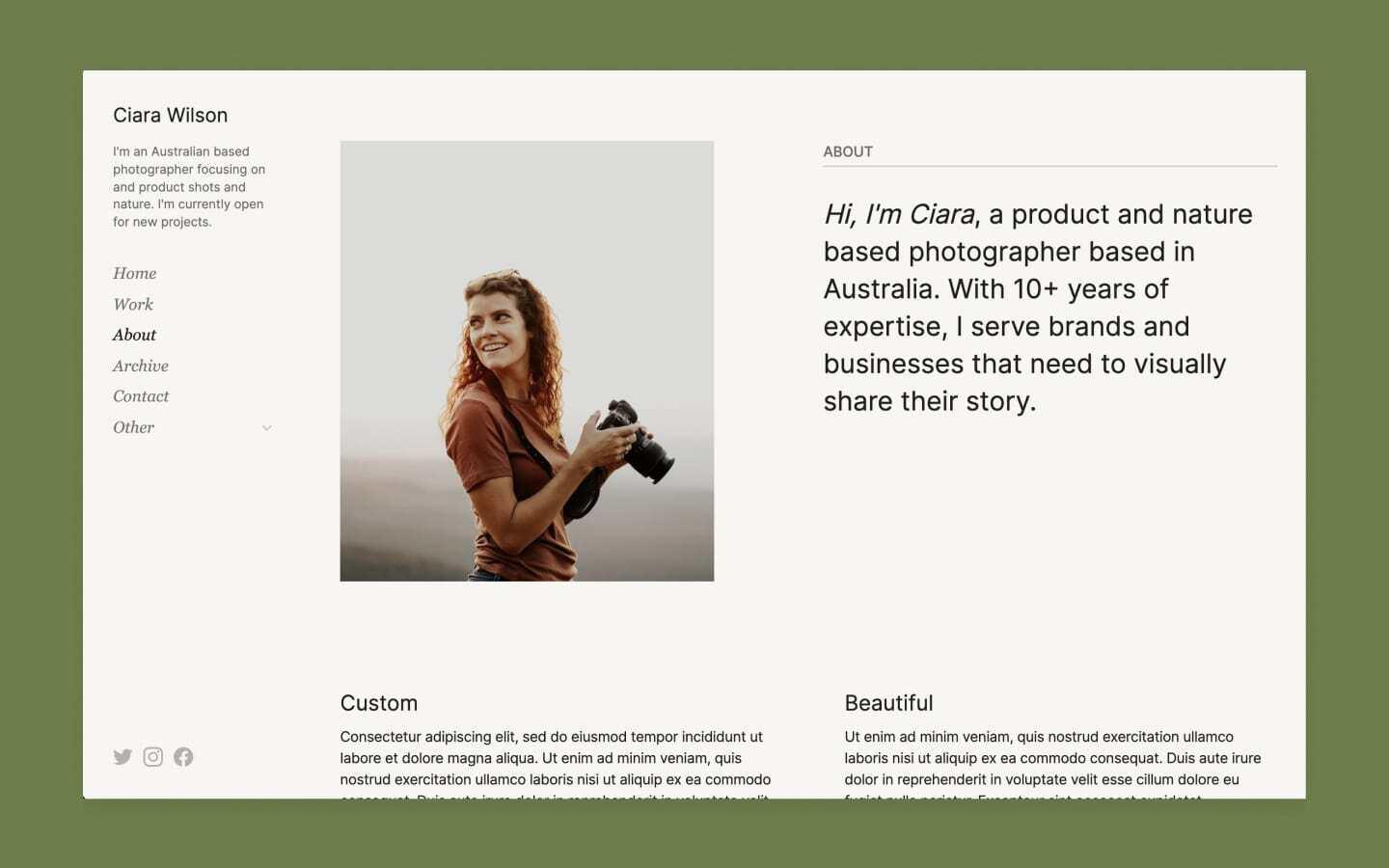The height and width of the screenshot is (868, 1389).
Task: Click the Ciara Wilson site title
Action: pos(171,115)
